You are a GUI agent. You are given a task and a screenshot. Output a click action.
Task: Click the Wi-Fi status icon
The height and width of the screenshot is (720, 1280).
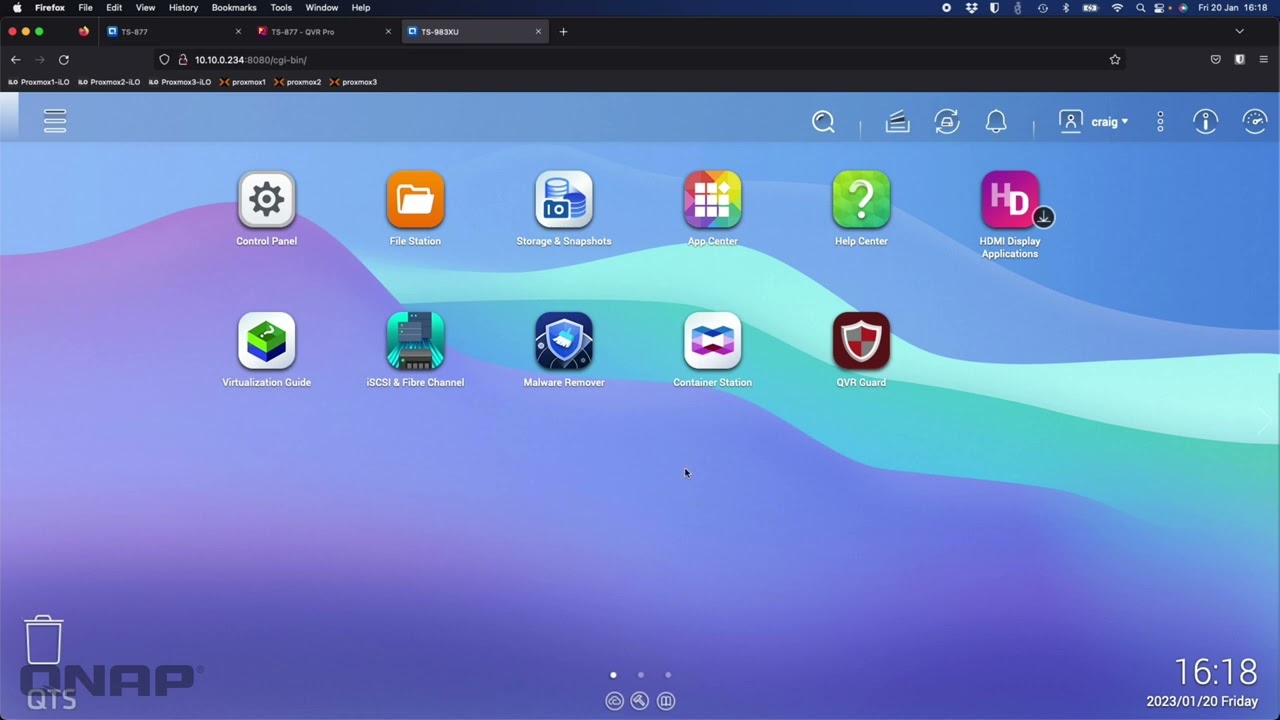1117,8
